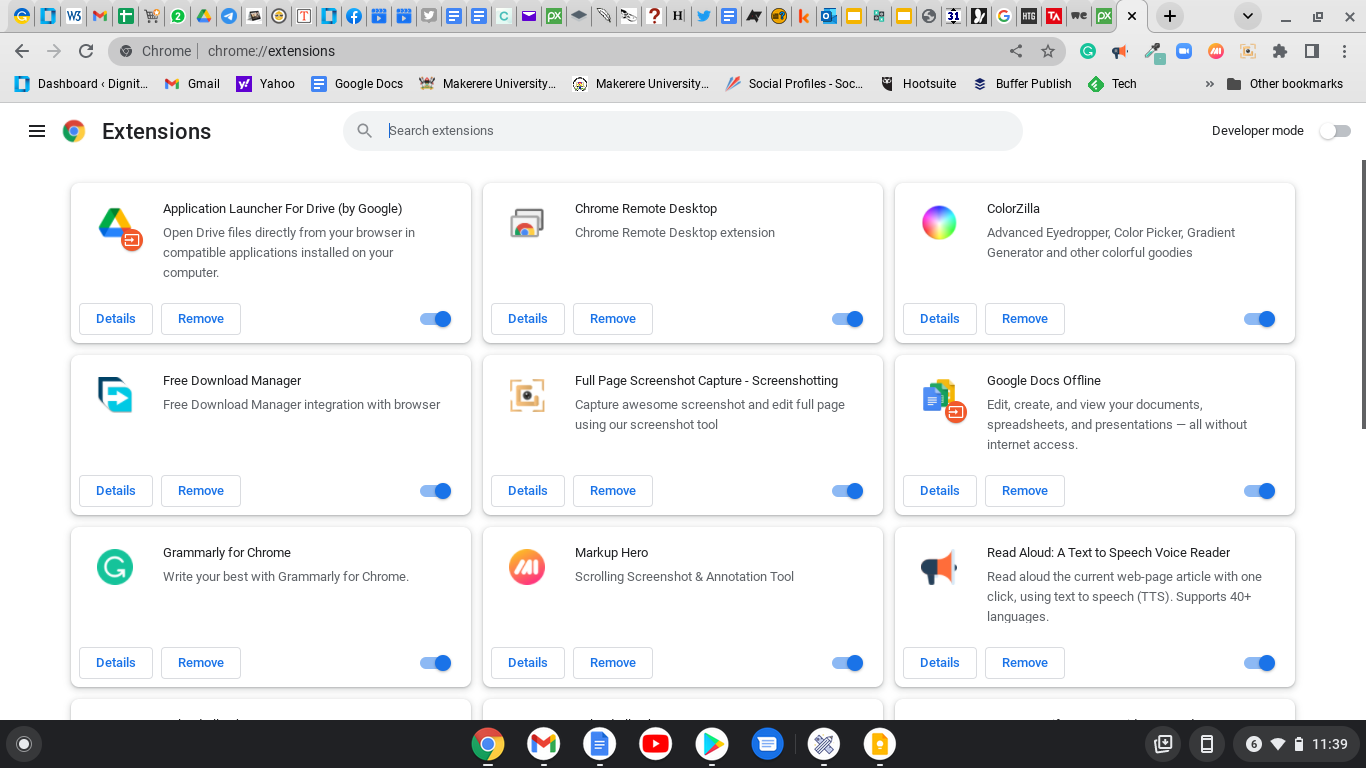Open the phone hub icon in the shelf
The image size is (1366, 768).
click(x=1207, y=744)
